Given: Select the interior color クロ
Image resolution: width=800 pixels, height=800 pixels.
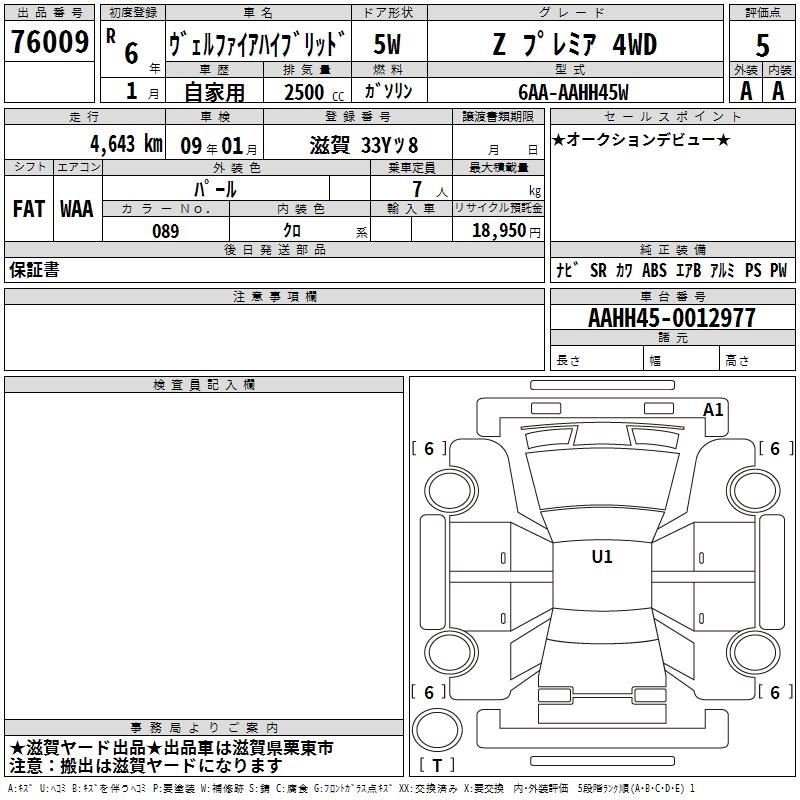Looking at the screenshot, I should [x=292, y=231].
